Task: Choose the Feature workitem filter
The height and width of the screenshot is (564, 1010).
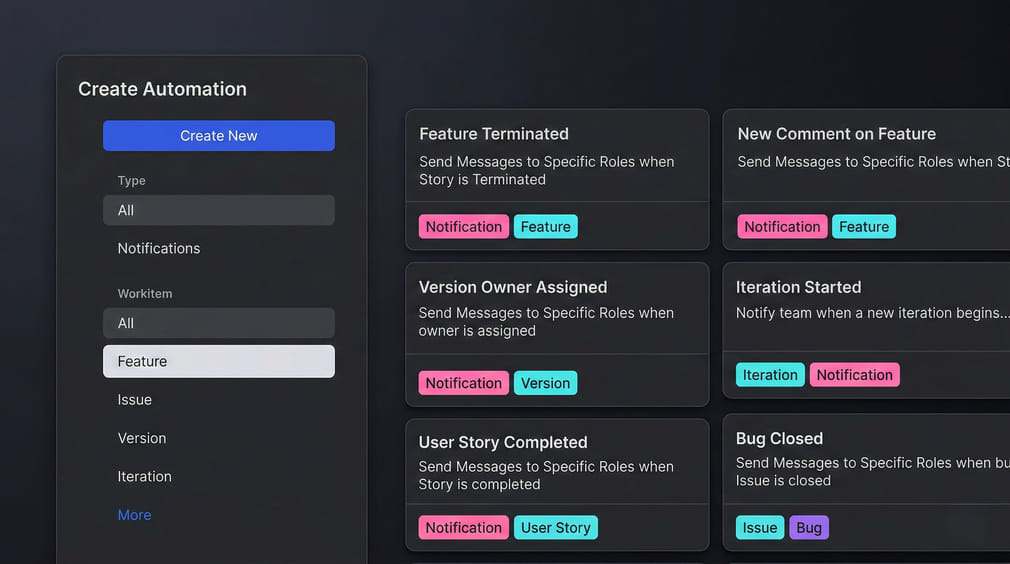Action: pyautogui.click(x=218, y=361)
